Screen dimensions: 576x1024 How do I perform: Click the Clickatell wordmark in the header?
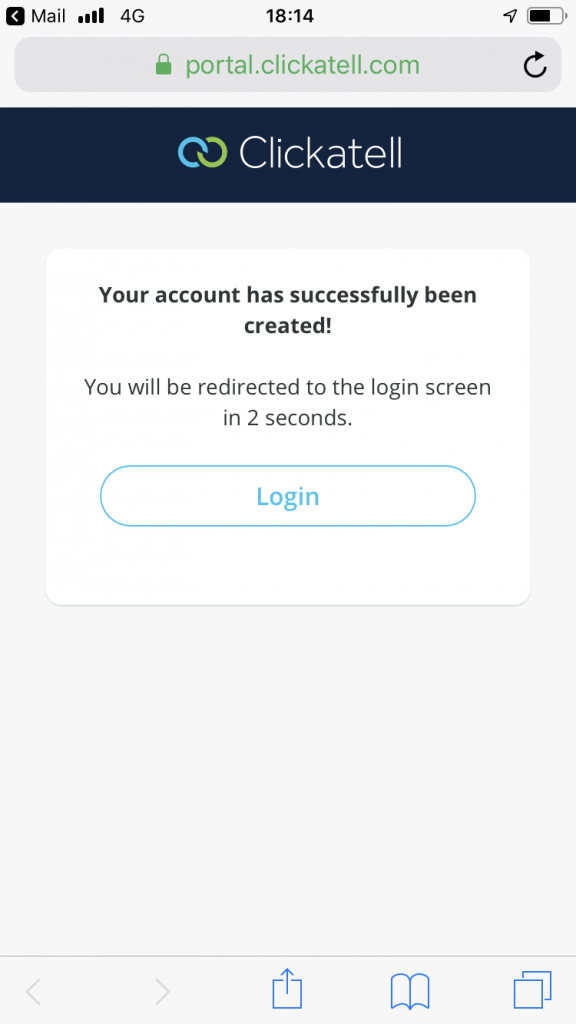320,153
